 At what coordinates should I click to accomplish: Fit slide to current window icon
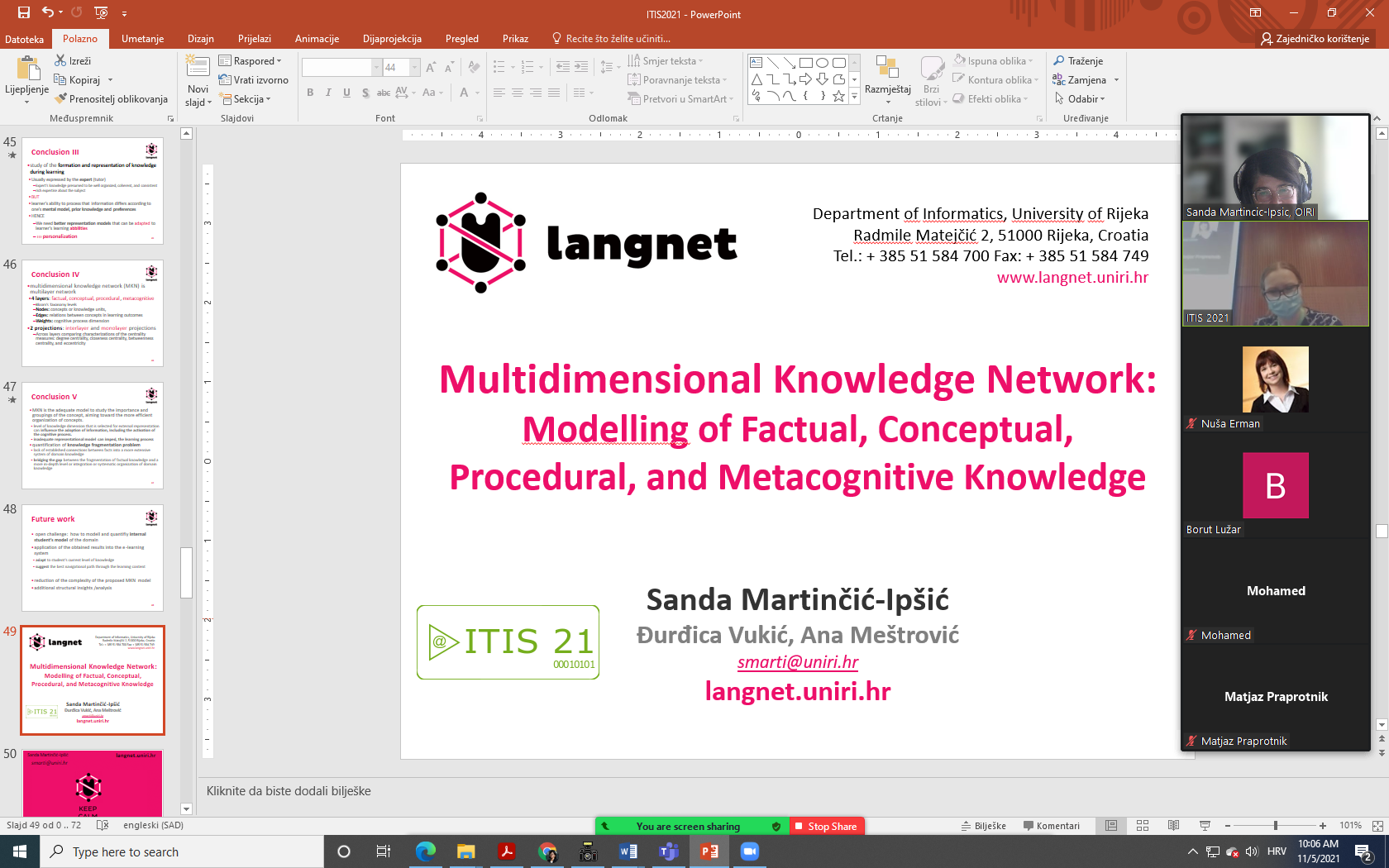tap(1377, 826)
